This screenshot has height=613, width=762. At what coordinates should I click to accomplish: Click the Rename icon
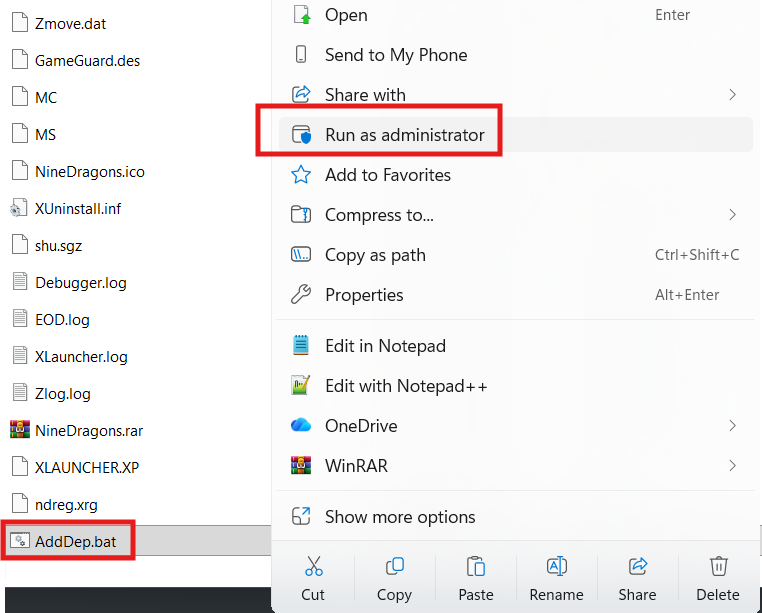557,567
